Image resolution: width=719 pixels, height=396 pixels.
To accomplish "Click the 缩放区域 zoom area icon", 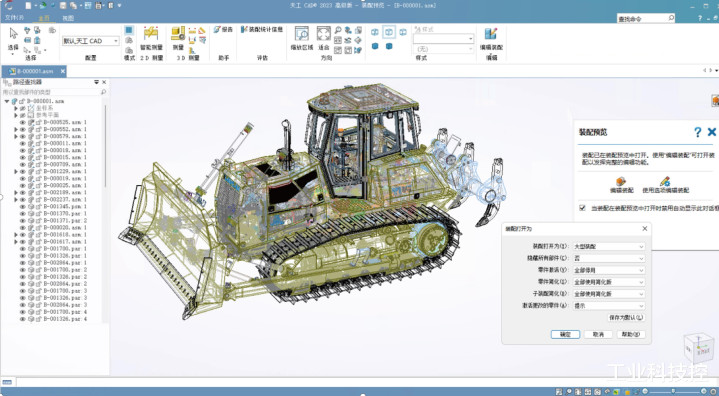I will (x=302, y=34).
